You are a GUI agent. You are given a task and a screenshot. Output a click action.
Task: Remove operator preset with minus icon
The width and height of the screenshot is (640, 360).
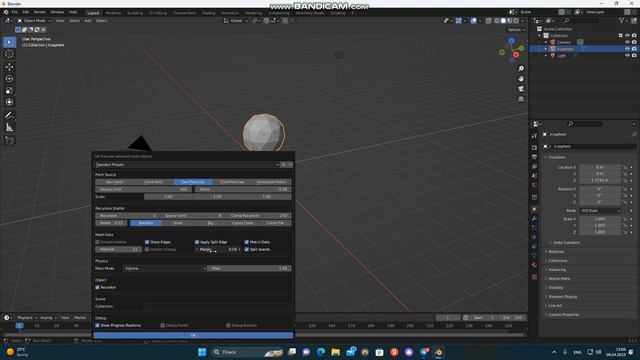point(290,164)
